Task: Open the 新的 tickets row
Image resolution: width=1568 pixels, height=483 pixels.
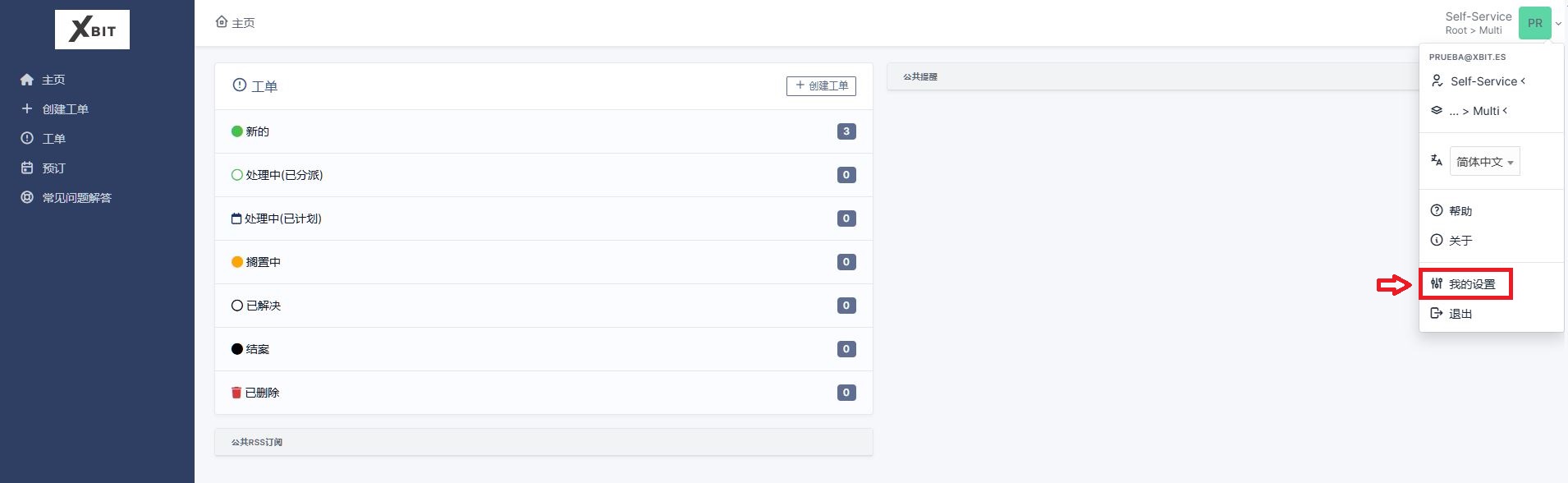Action: (x=543, y=131)
